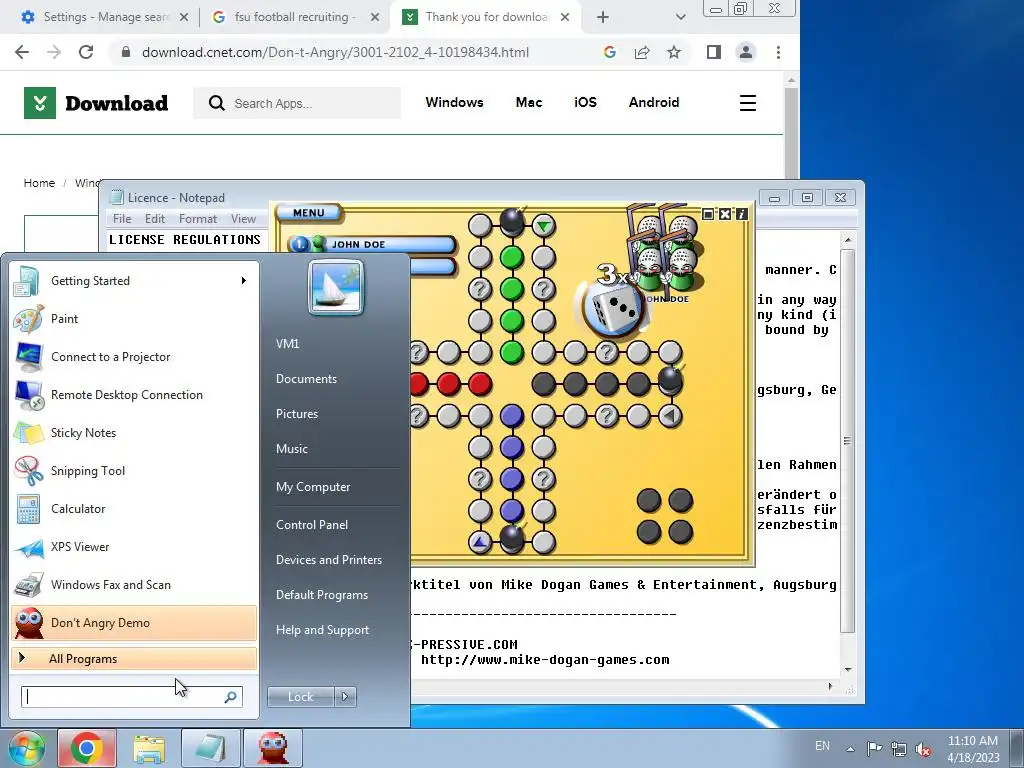The width and height of the screenshot is (1024, 768).
Task: Click the share page icon in Chrome
Action: pyautogui.click(x=642, y=52)
